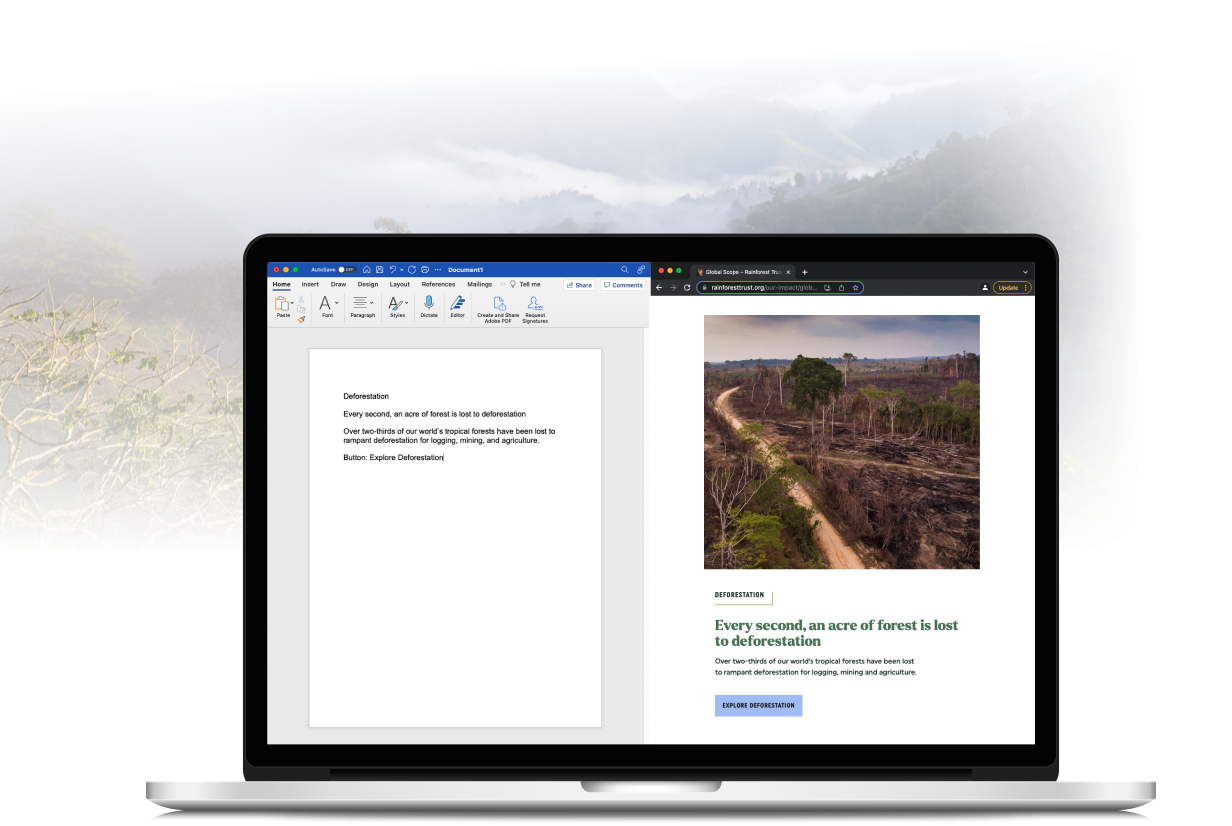The height and width of the screenshot is (826, 1232).
Task: Reload the Rainforest Trust page
Action: point(687,287)
